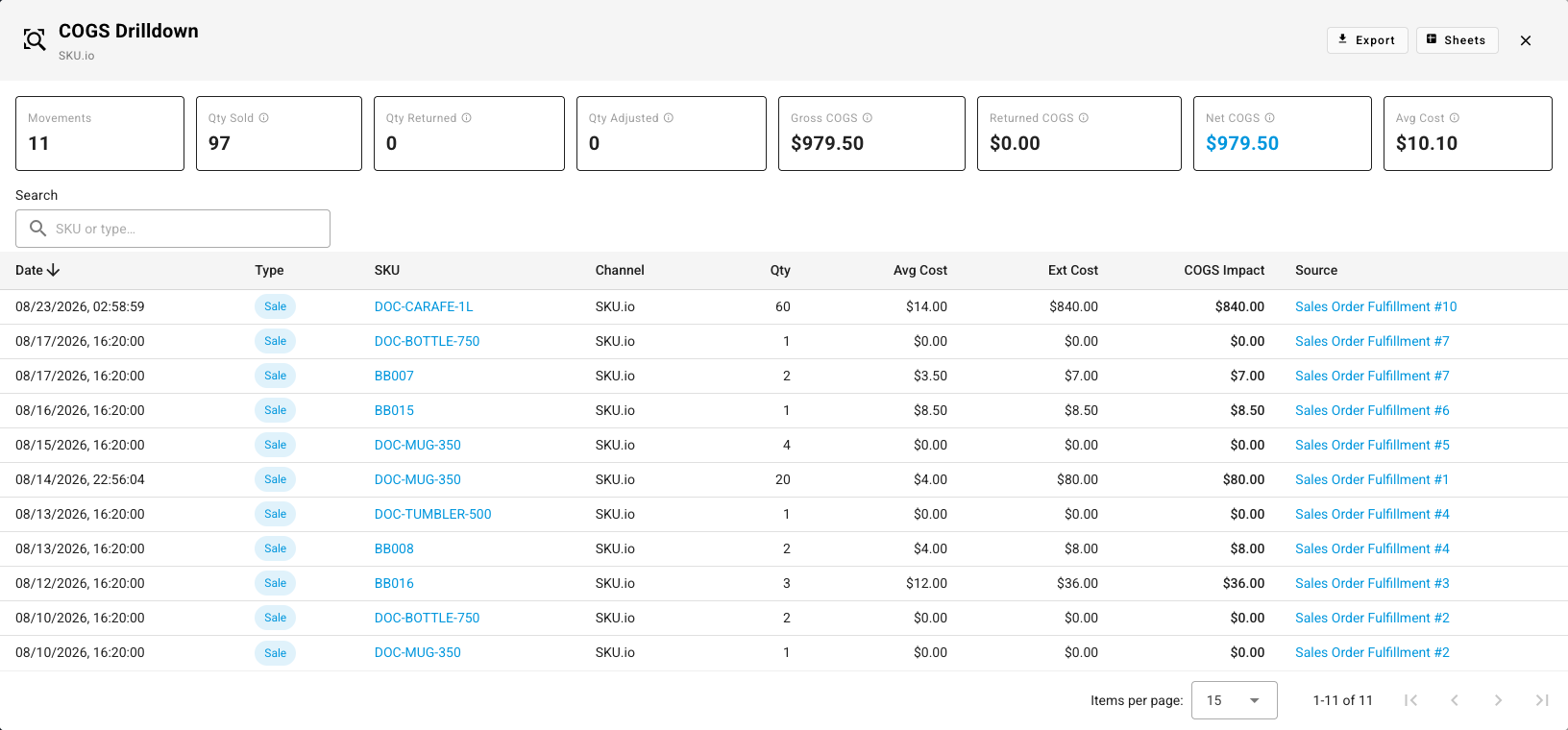This screenshot has height=730, width=1568.
Task: Open Sales Order Fulfillment #3 source link
Action: click(1372, 583)
